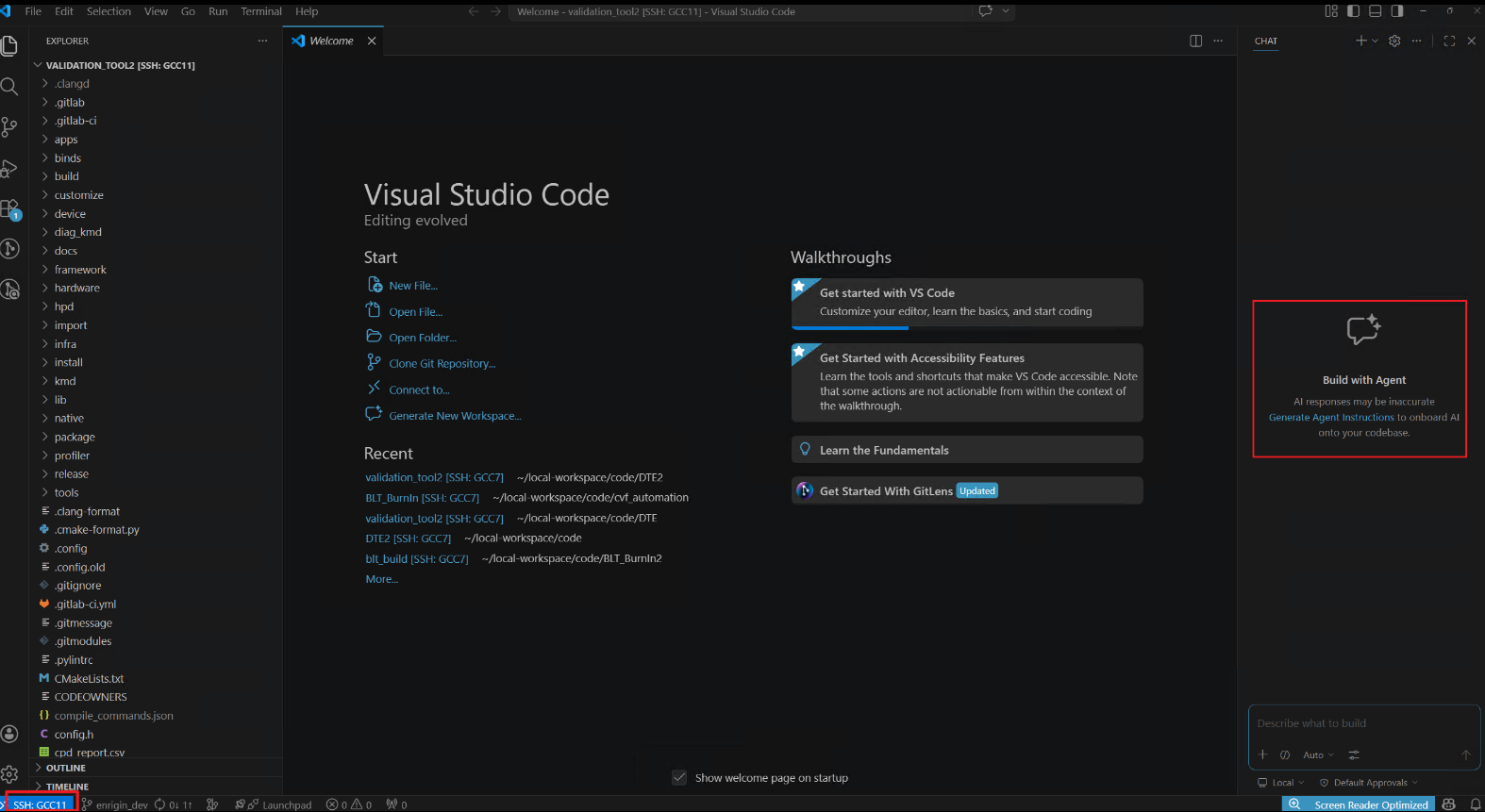Open chat settings gear icon
This screenshot has height=812, width=1485.
[x=1394, y=41]
